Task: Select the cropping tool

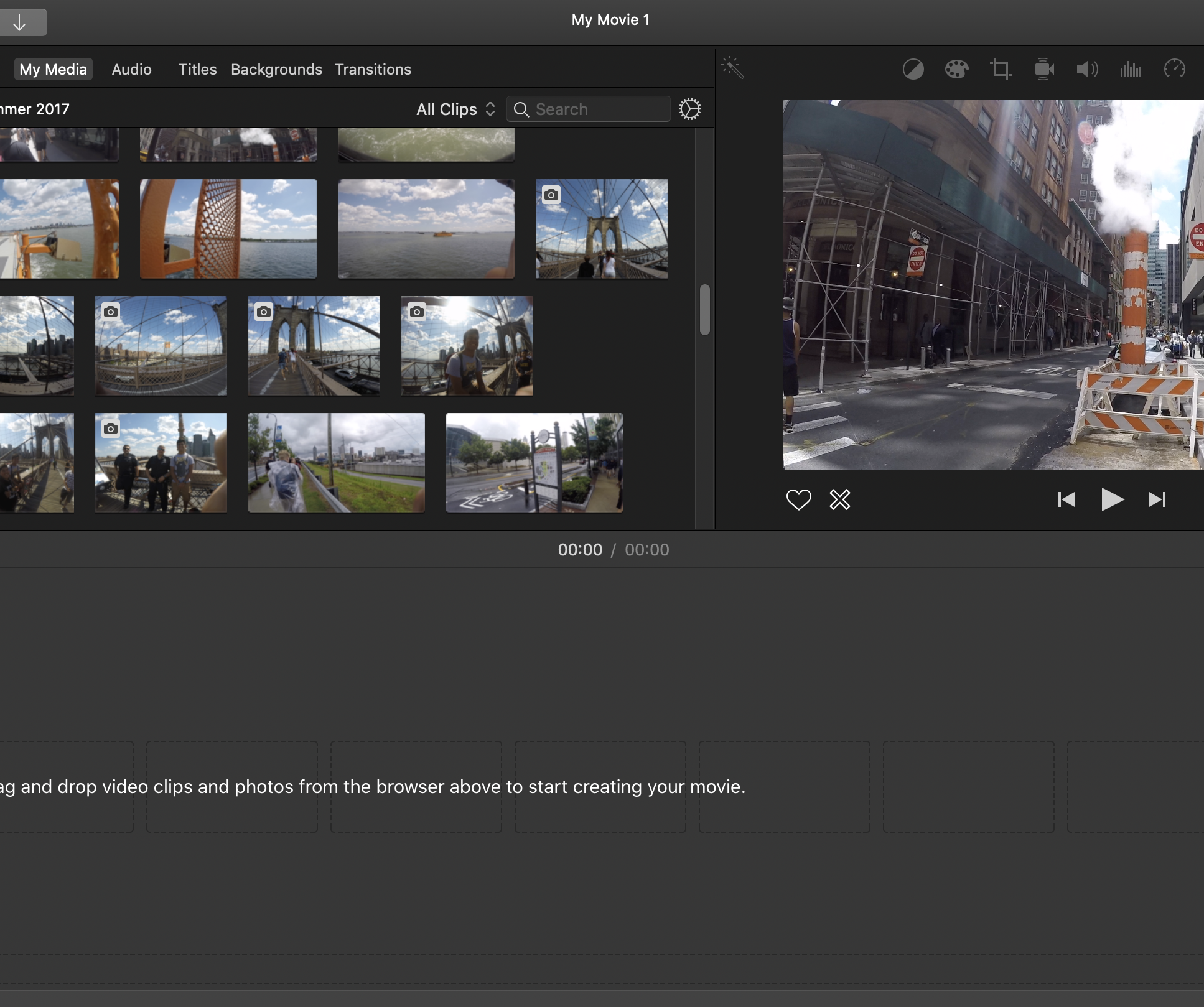Action: click(x=1000, y=69)
